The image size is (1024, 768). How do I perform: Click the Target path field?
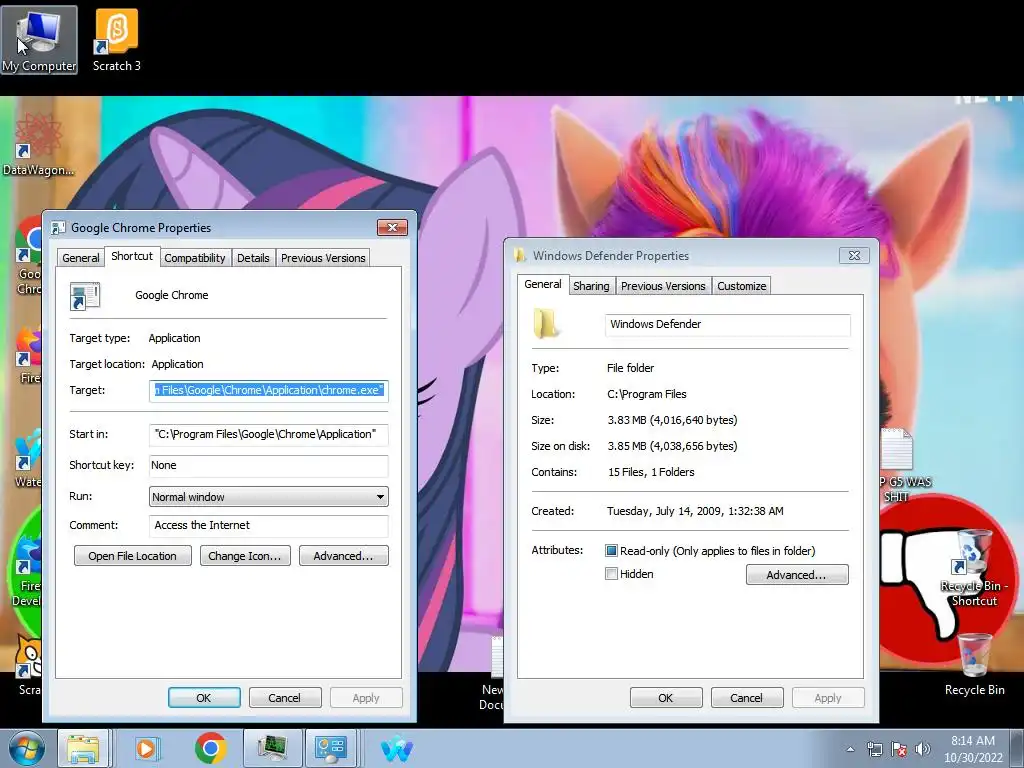click(268, 391)
